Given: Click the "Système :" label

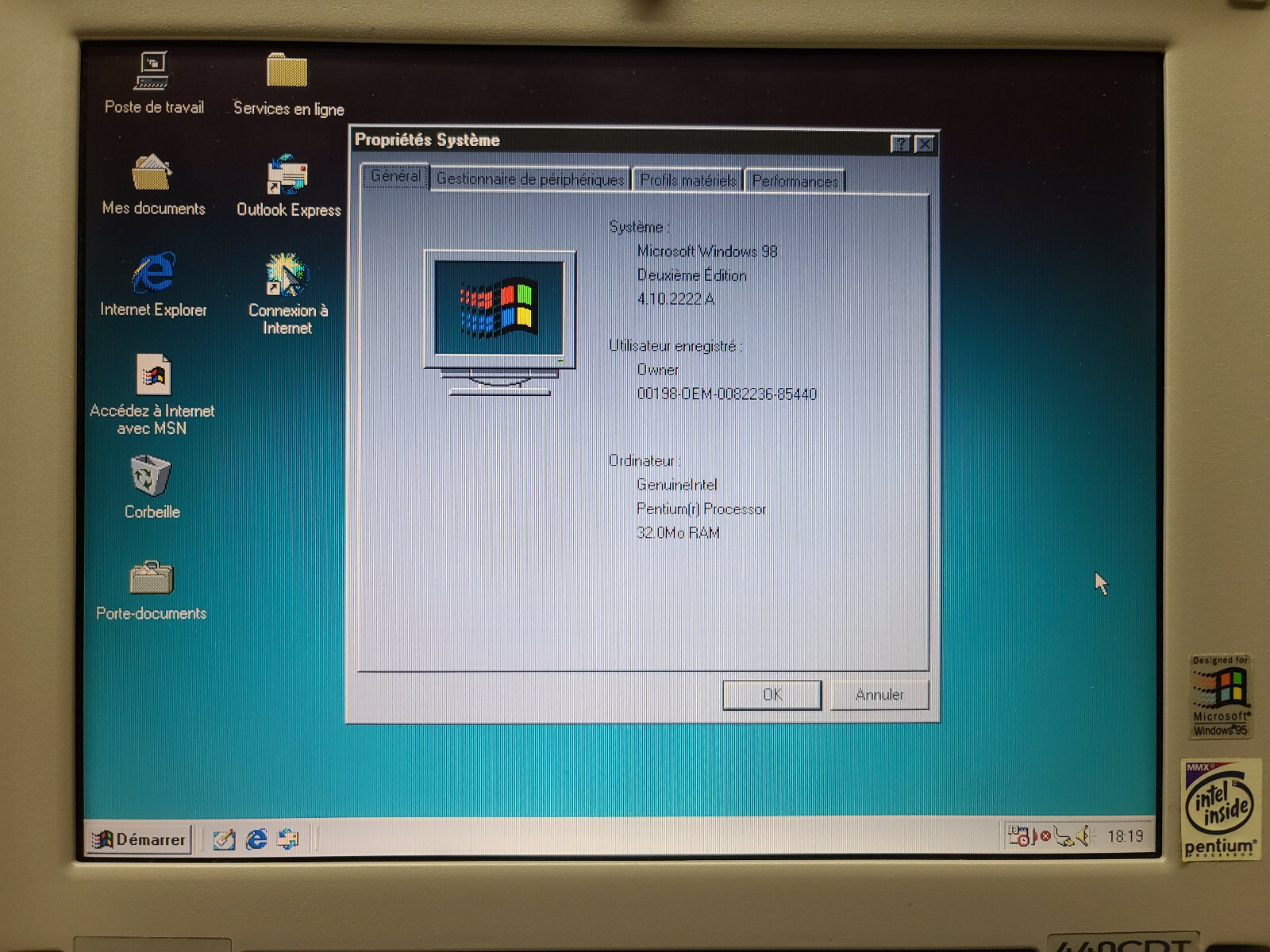Looking at the screenshot, I should pos(639,227).
